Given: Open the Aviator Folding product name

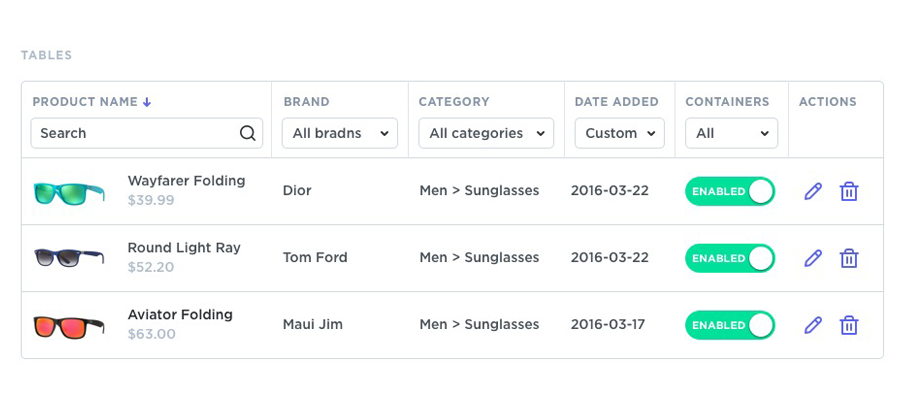Looking at the screenshot, I should pos(180,315).
